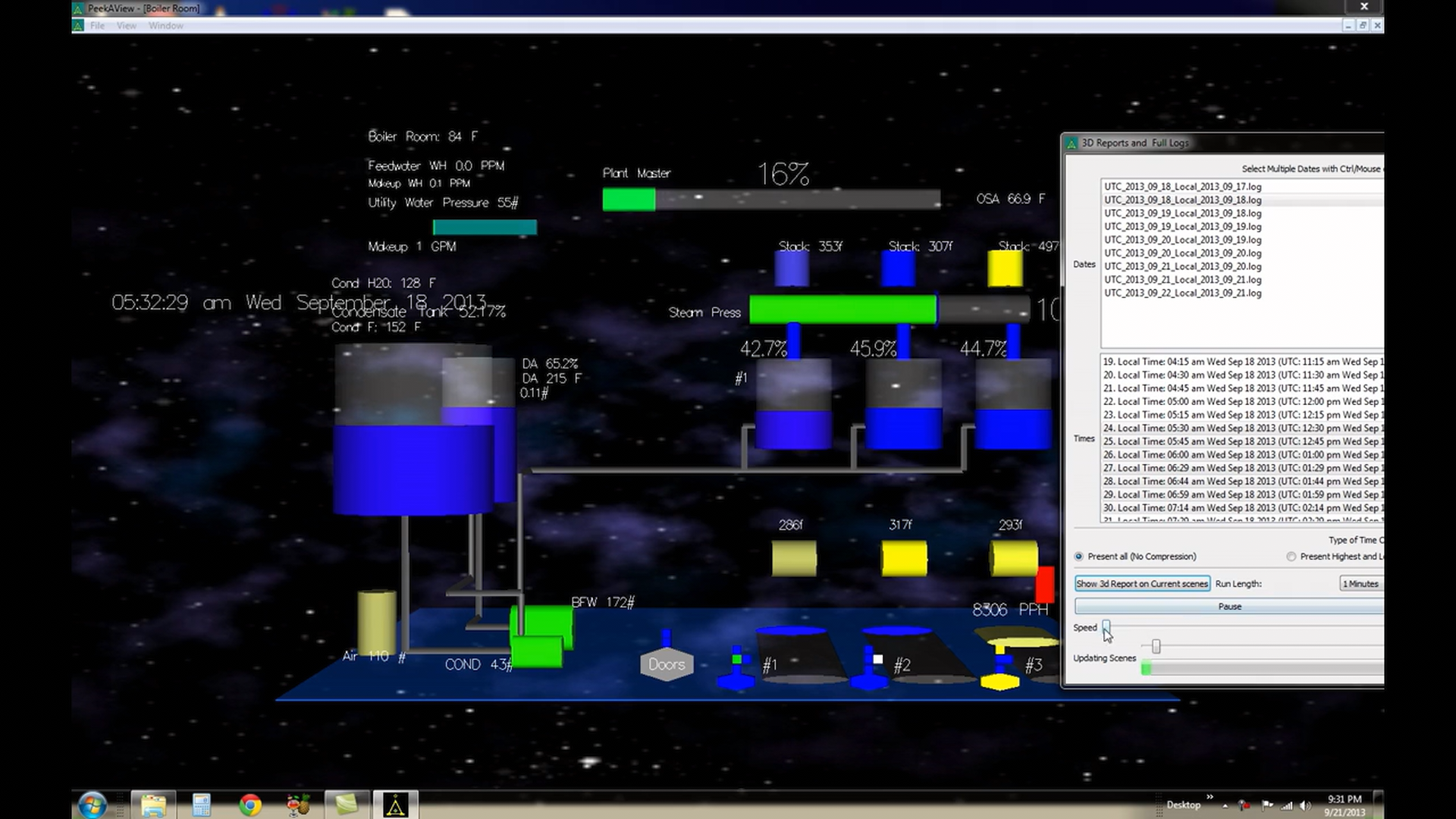Open the View menu
This screenshot has width=1456, height=819.
127,26
